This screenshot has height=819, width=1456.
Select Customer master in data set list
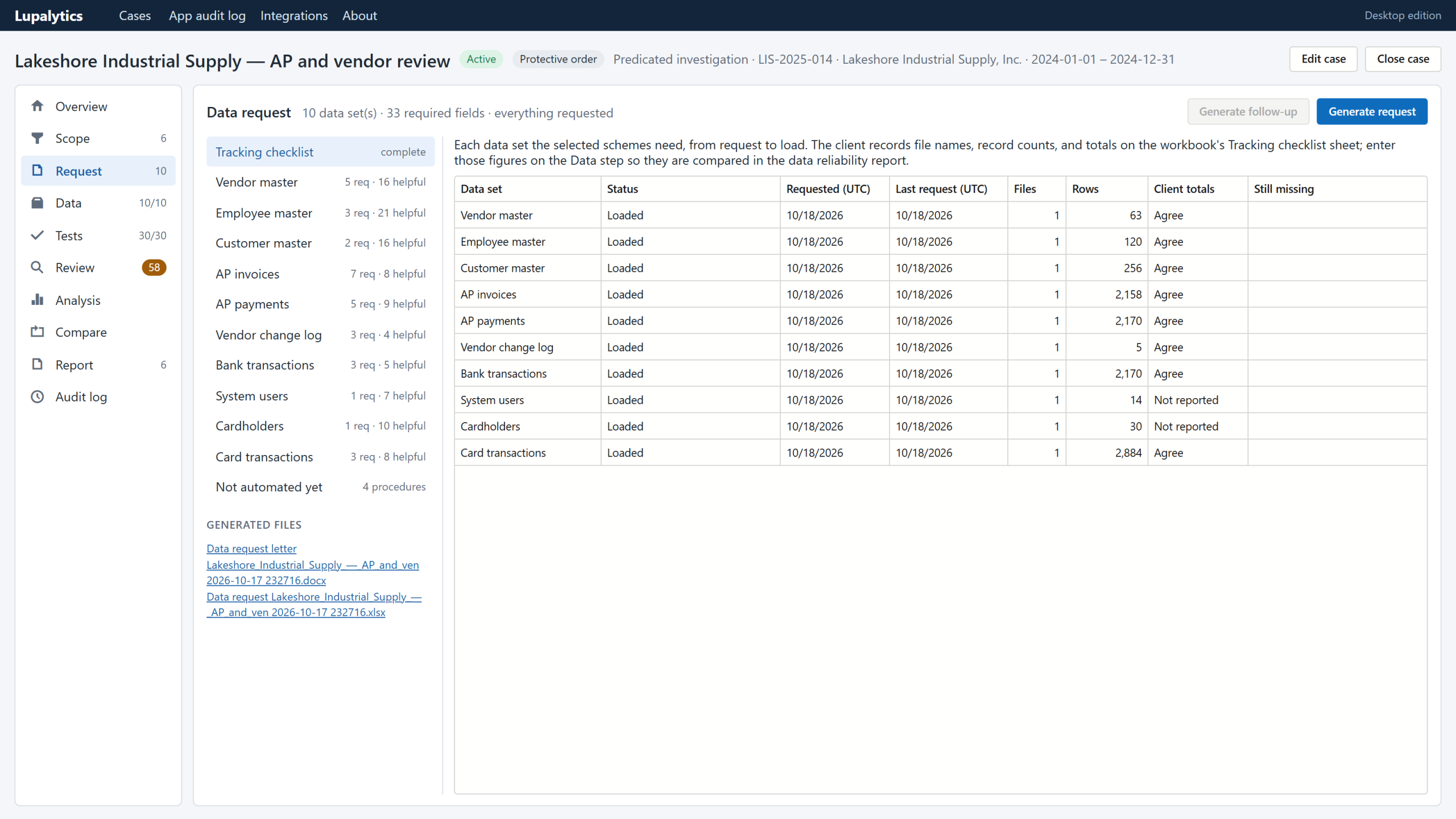tap(321, 243)
